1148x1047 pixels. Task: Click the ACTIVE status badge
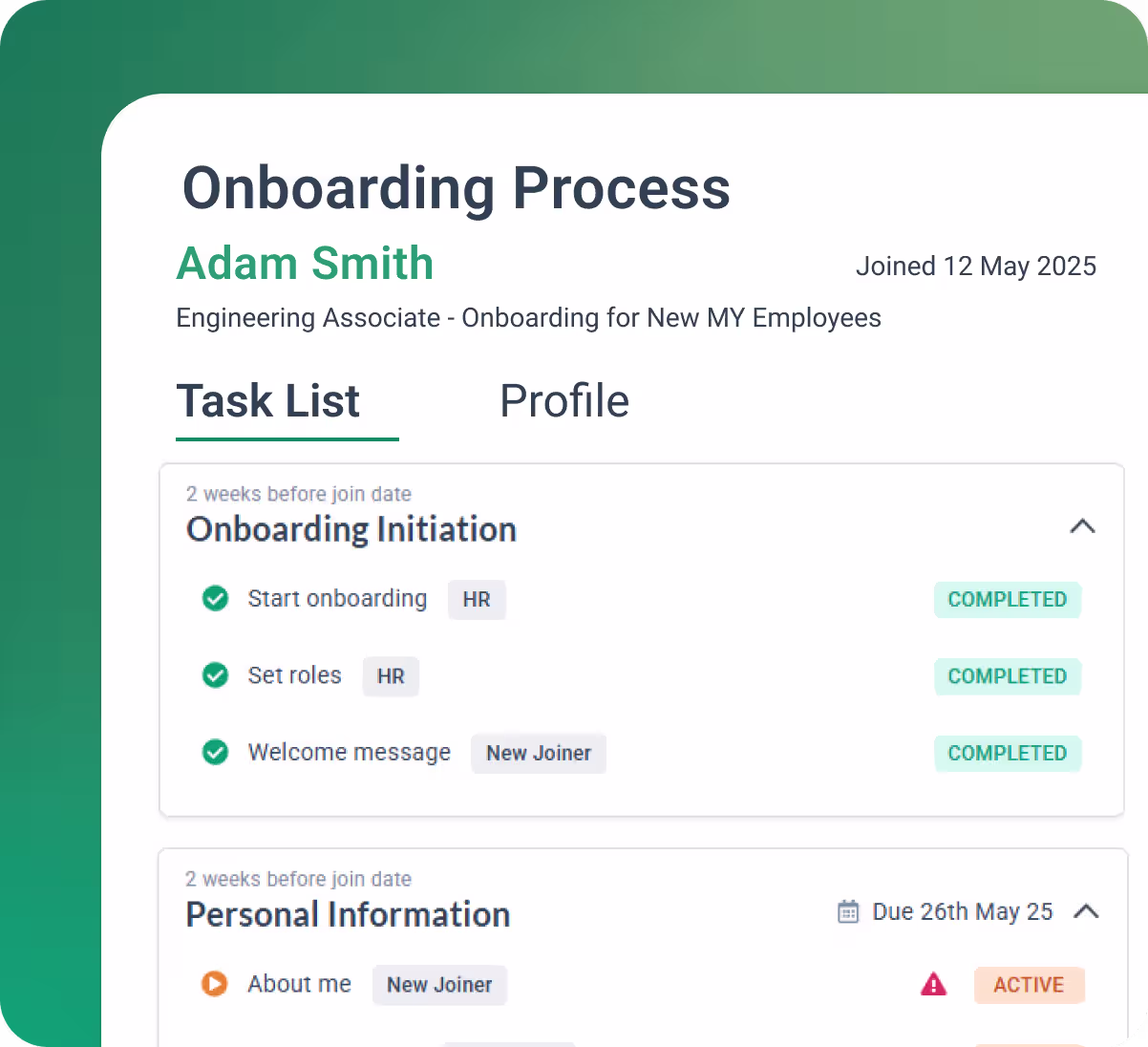(1029, 985)
